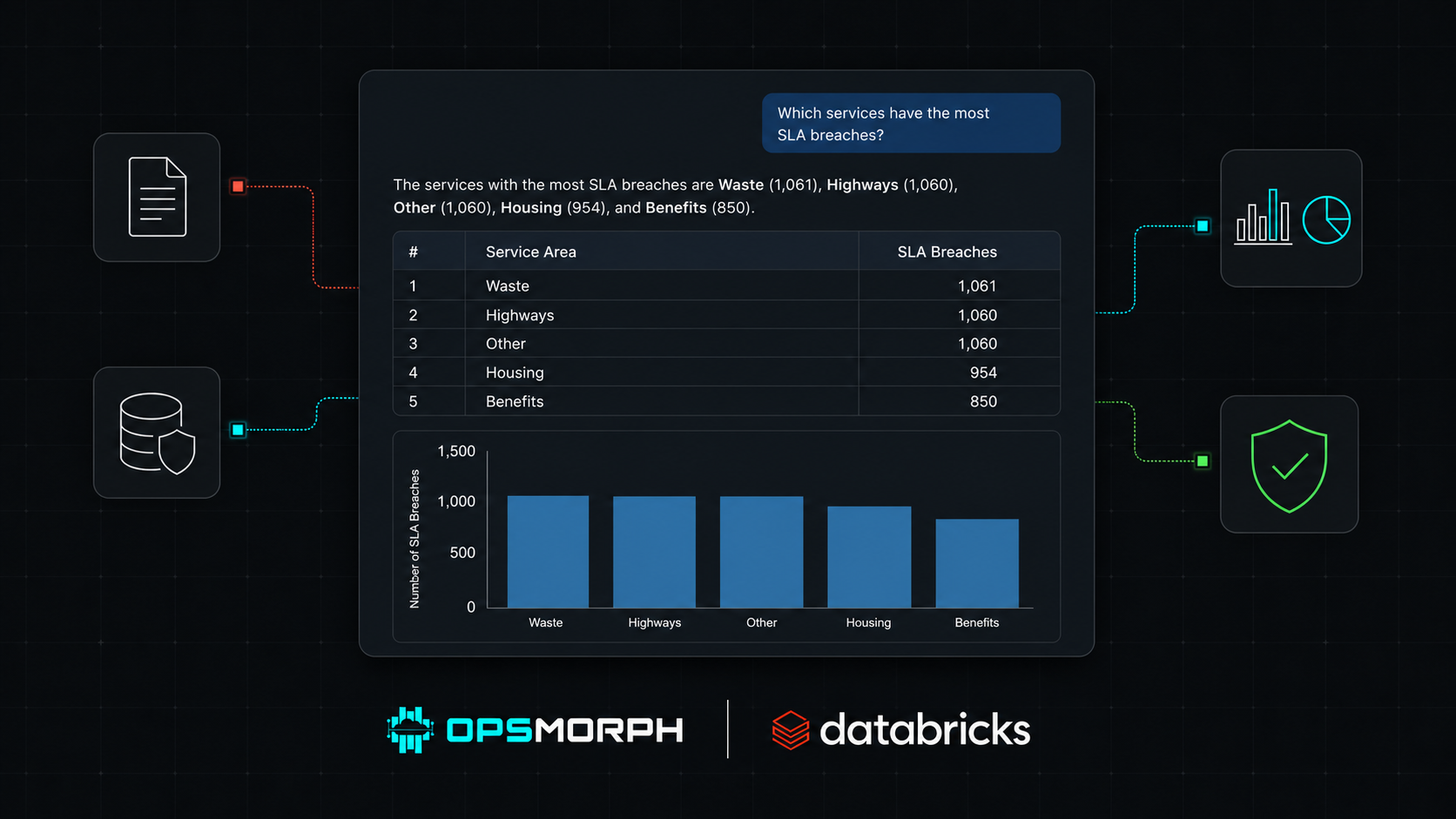The height and width of the screenshot is (819, 1456).
Task: Click the value 1,061 in the table
Action: (x=977, y=286)
